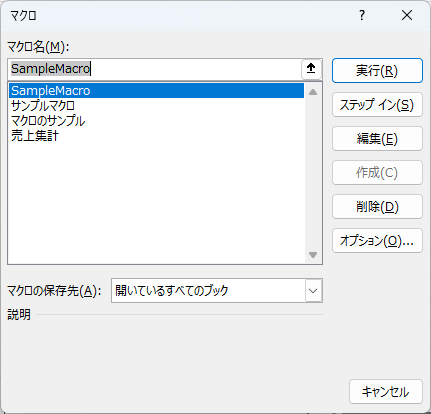Image resolution: width=431 pixels, height=414 pixels.
Task: Open the 開いているすべてのブック combo box
Action: [217, 291]
